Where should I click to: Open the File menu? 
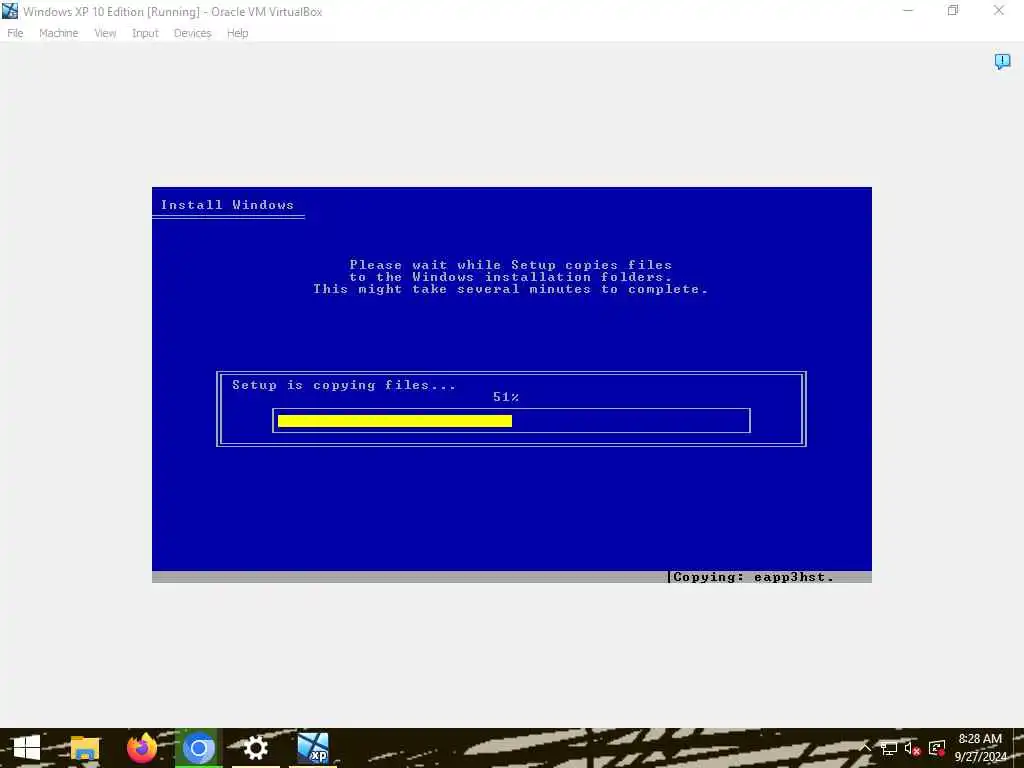pos(15,33)
